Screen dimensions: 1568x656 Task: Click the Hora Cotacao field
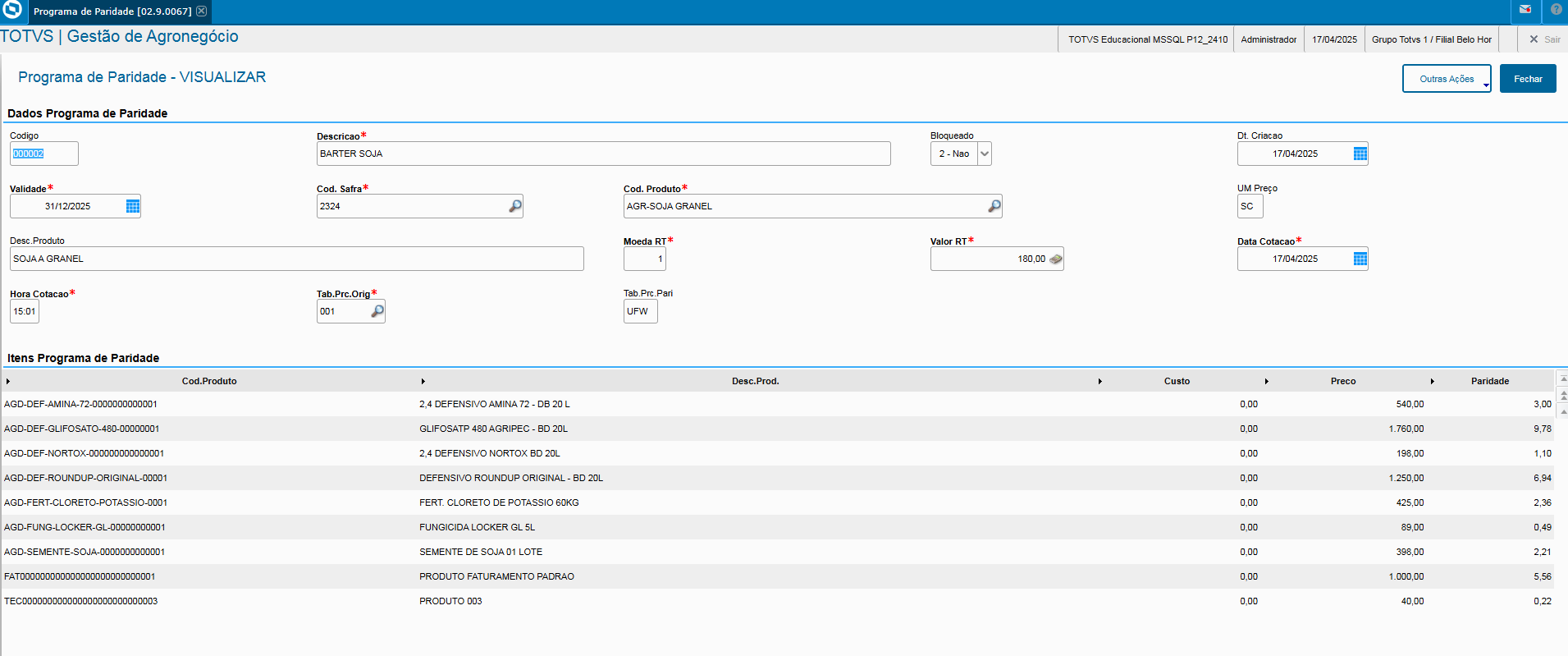click(x=25, y=311)
